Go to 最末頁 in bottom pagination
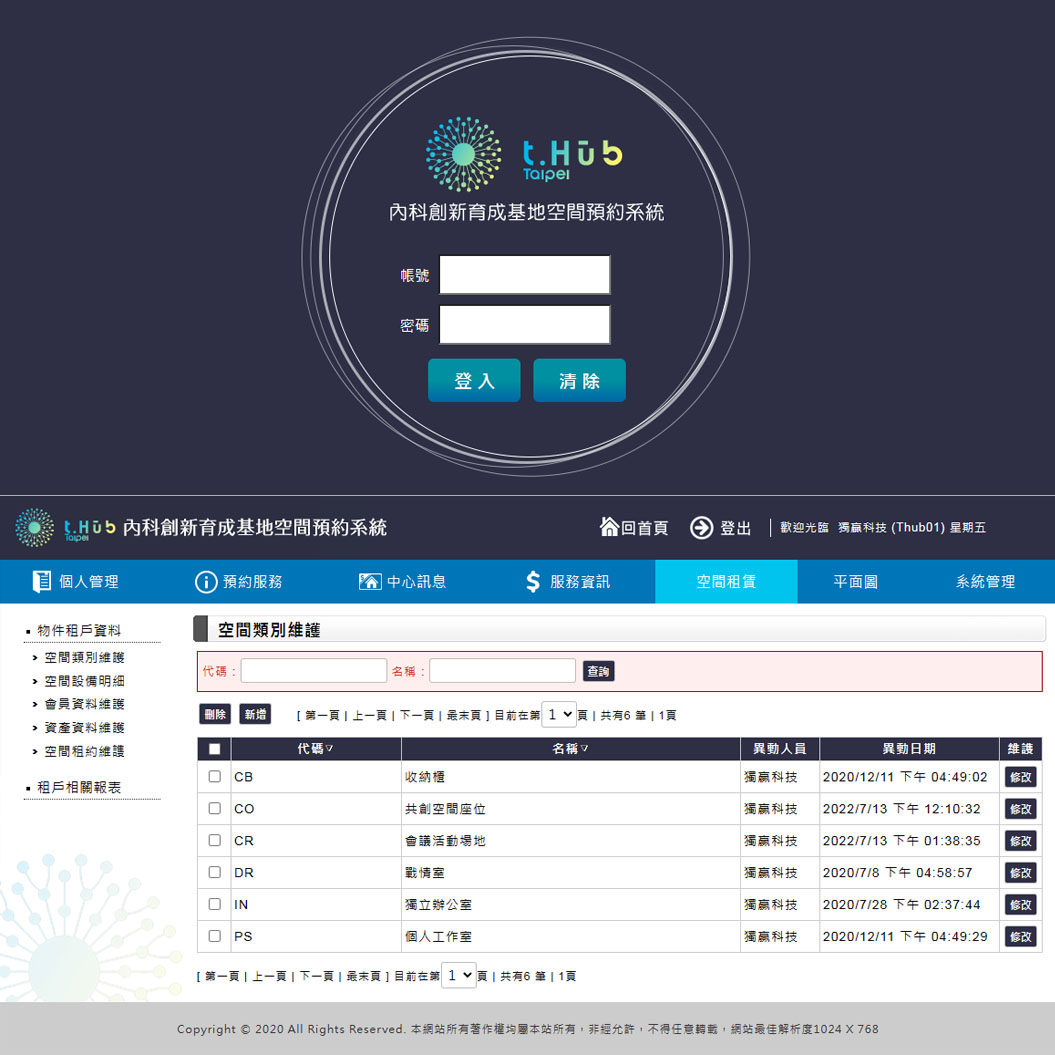Screen dimensions: 1055x1055 [363, 976]
